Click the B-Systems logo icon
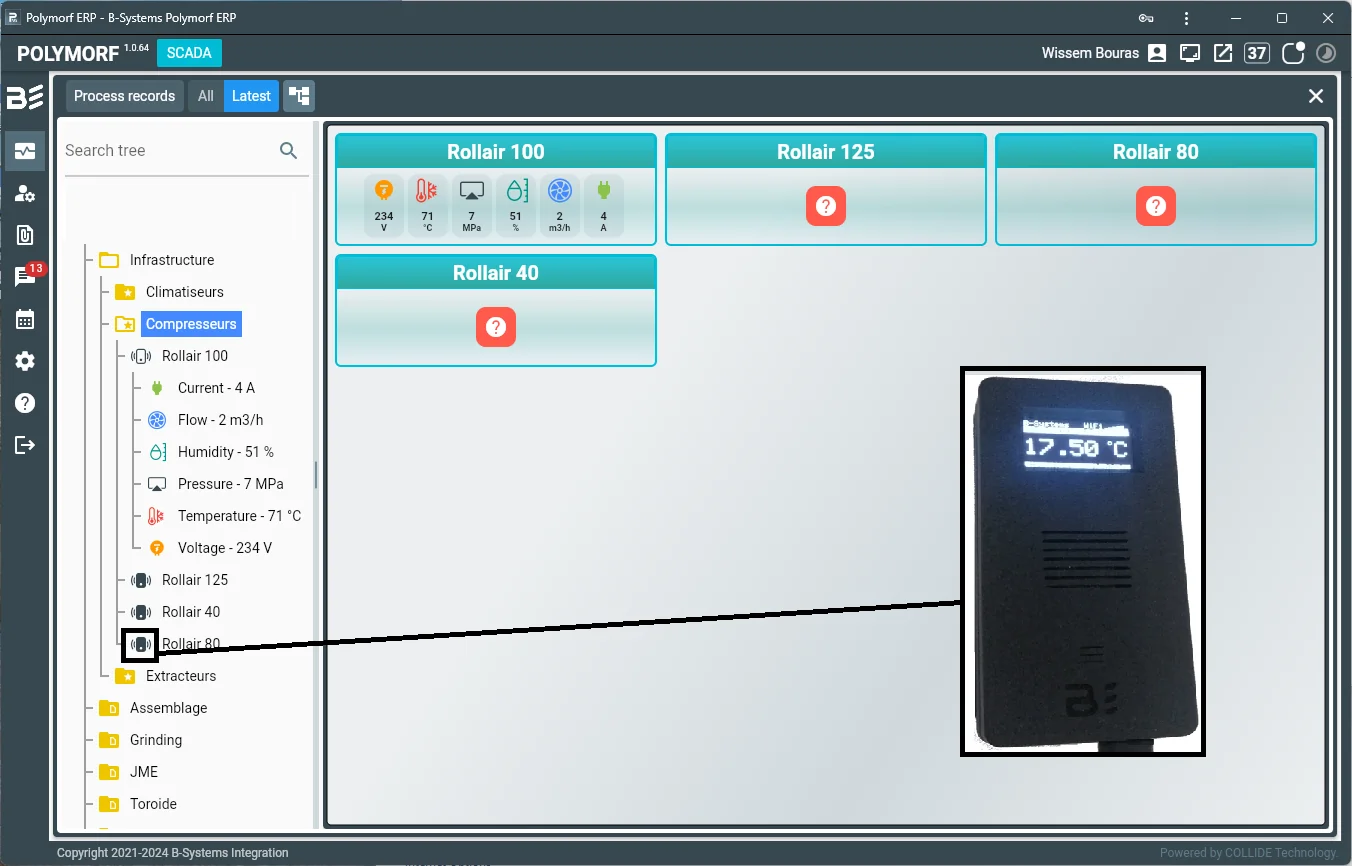This screenshot has height=866, width=1352. 24,98
